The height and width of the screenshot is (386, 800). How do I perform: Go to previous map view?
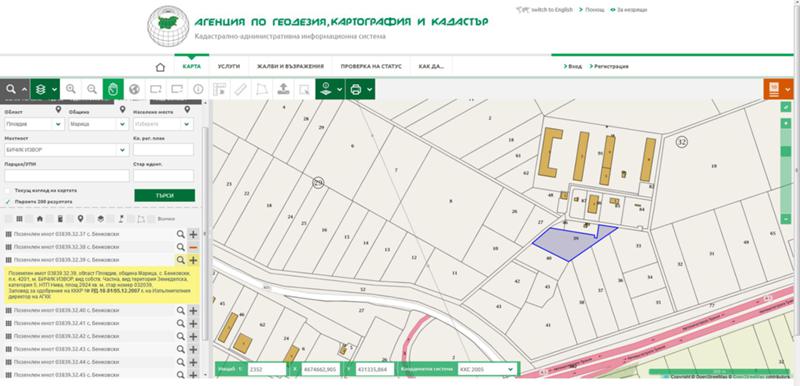pos(156,89)
